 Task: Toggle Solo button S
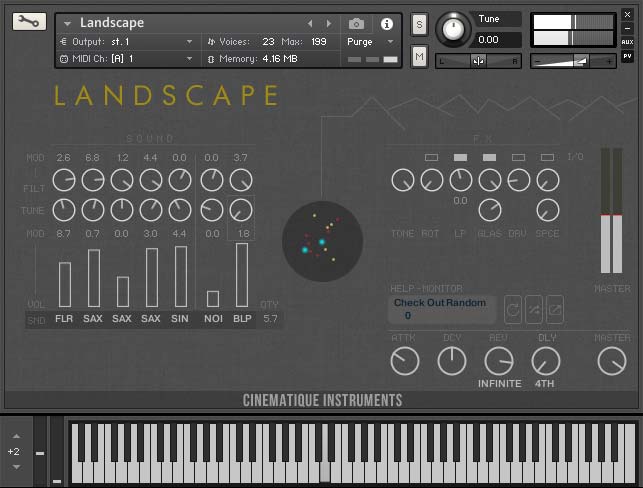[x=419, y=25]
